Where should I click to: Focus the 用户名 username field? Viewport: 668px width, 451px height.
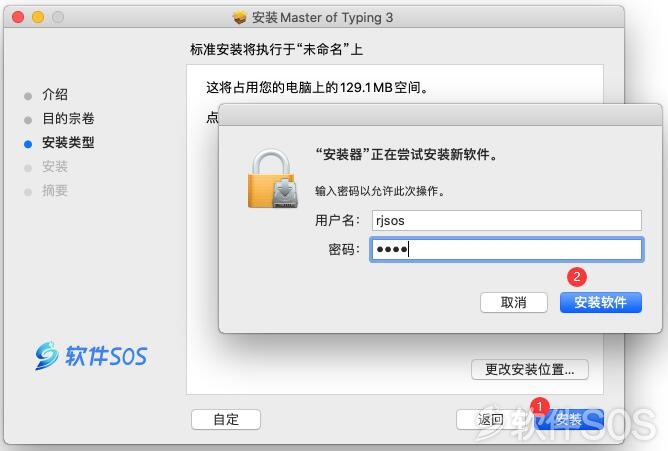point(507,221)
